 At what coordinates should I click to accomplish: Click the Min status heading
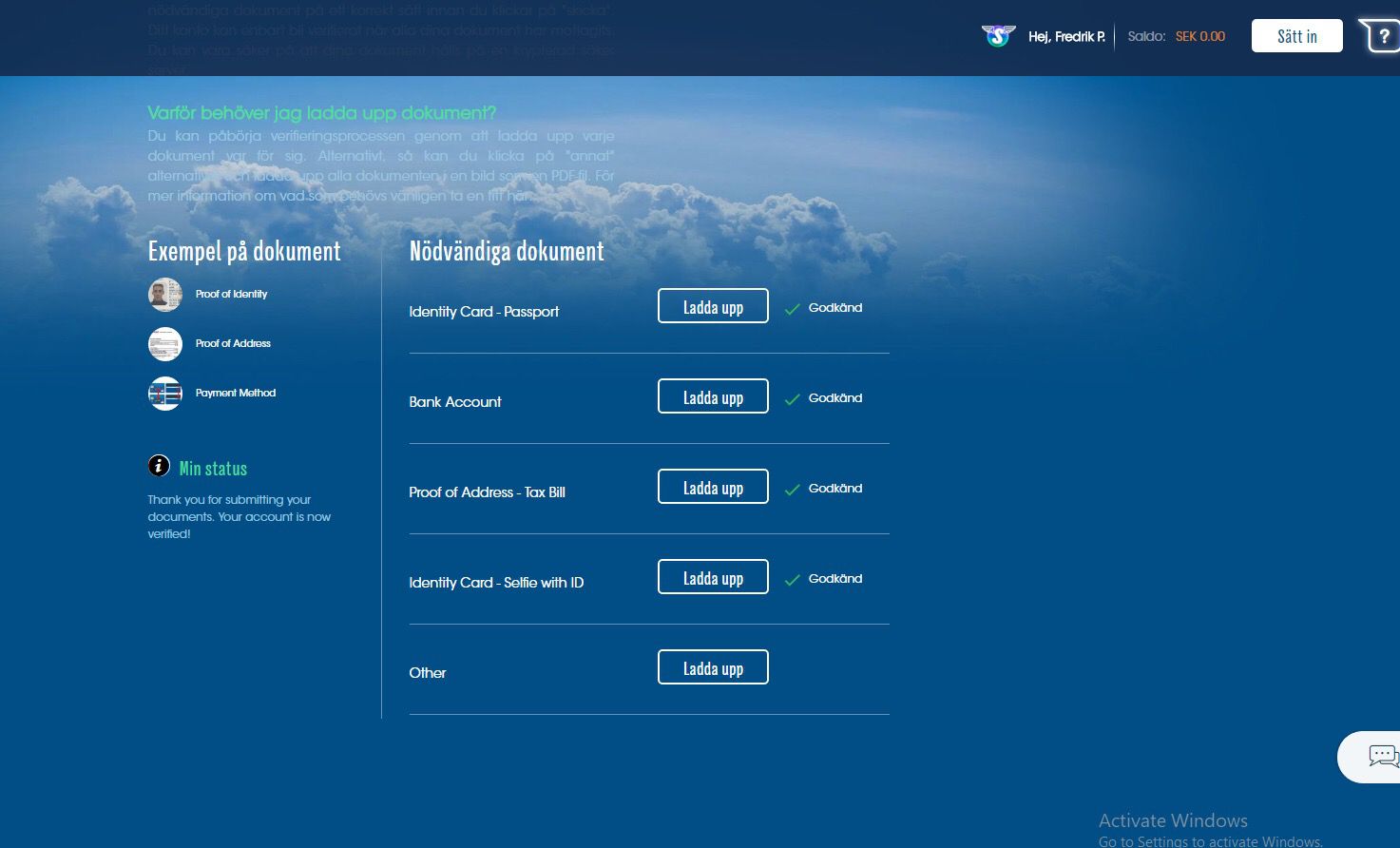213,468
